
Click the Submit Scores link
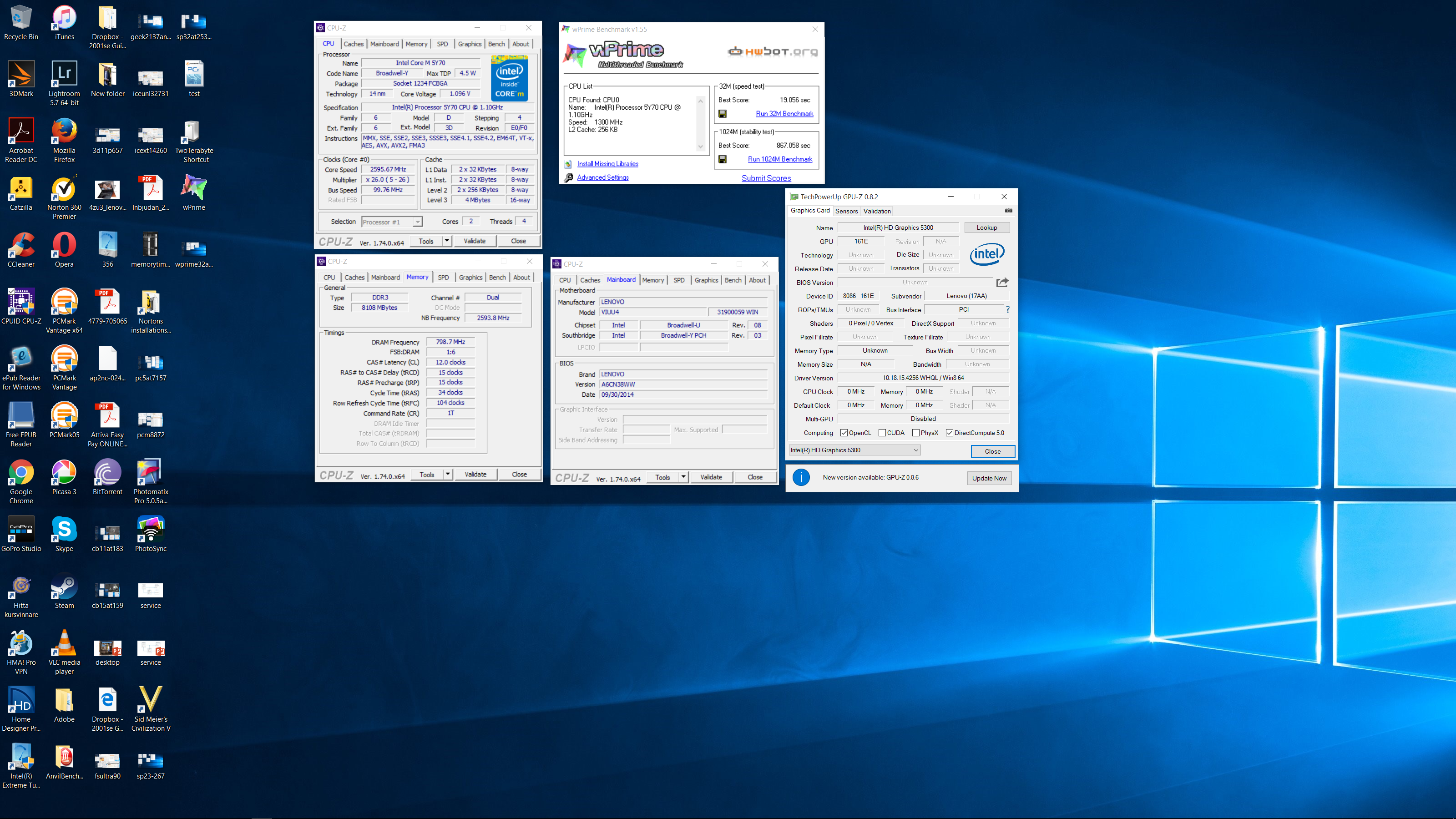766,178
